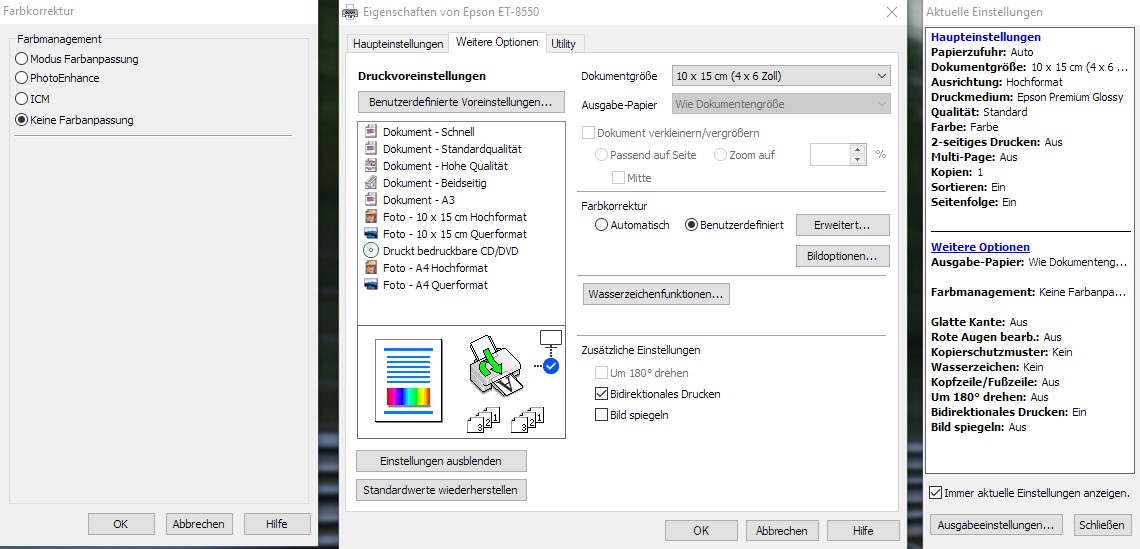1140x549 pixels.
Task: Select 'Dokument - Schnell' preset text
Action: point(428,132)
